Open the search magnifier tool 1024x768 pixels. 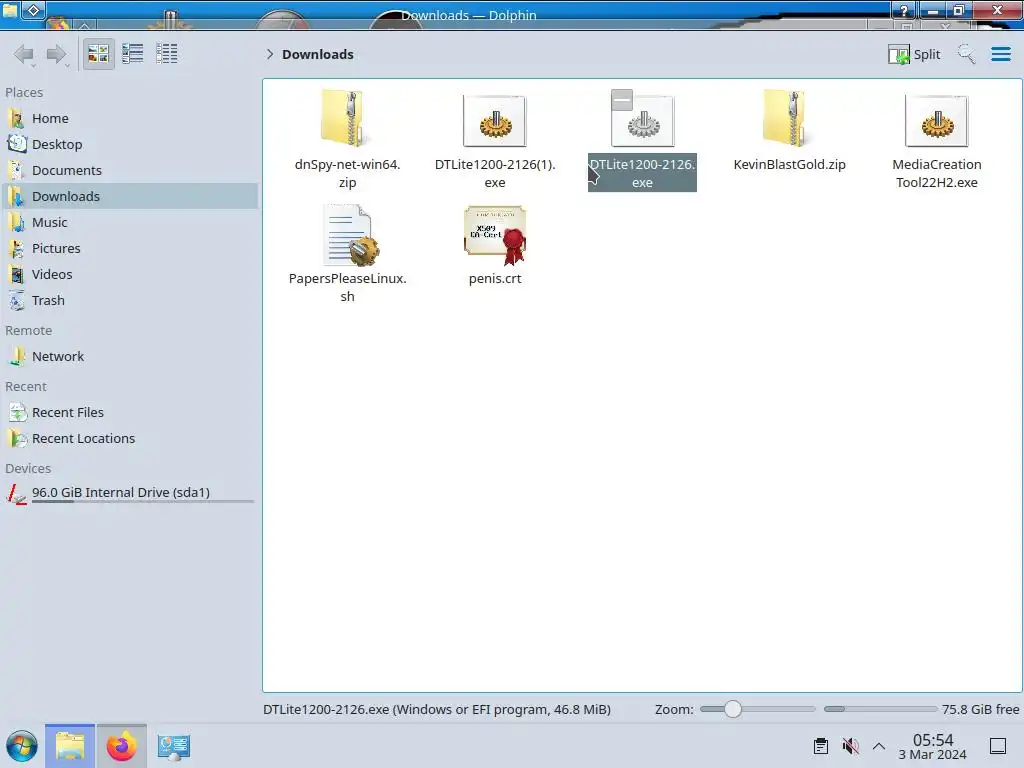click(x=967, y=54)
